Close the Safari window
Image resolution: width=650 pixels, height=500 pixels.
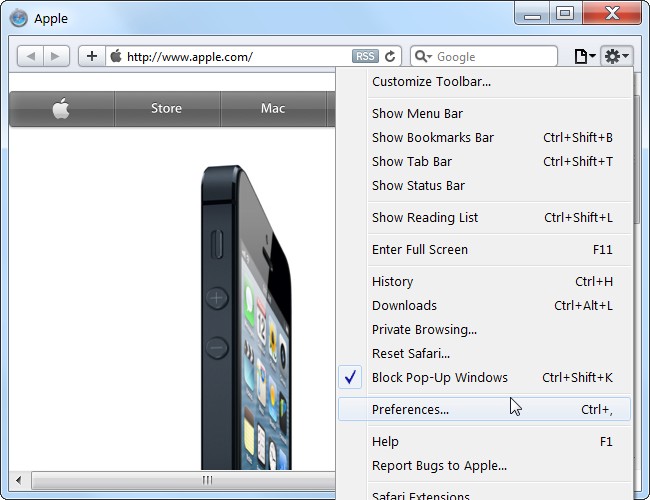612,13
